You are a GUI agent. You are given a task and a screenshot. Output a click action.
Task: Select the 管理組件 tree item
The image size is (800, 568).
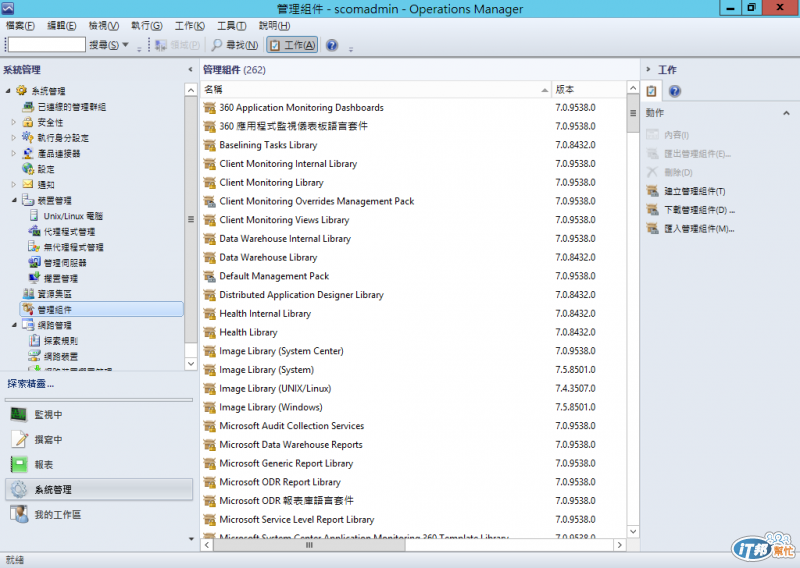(102, 309)
